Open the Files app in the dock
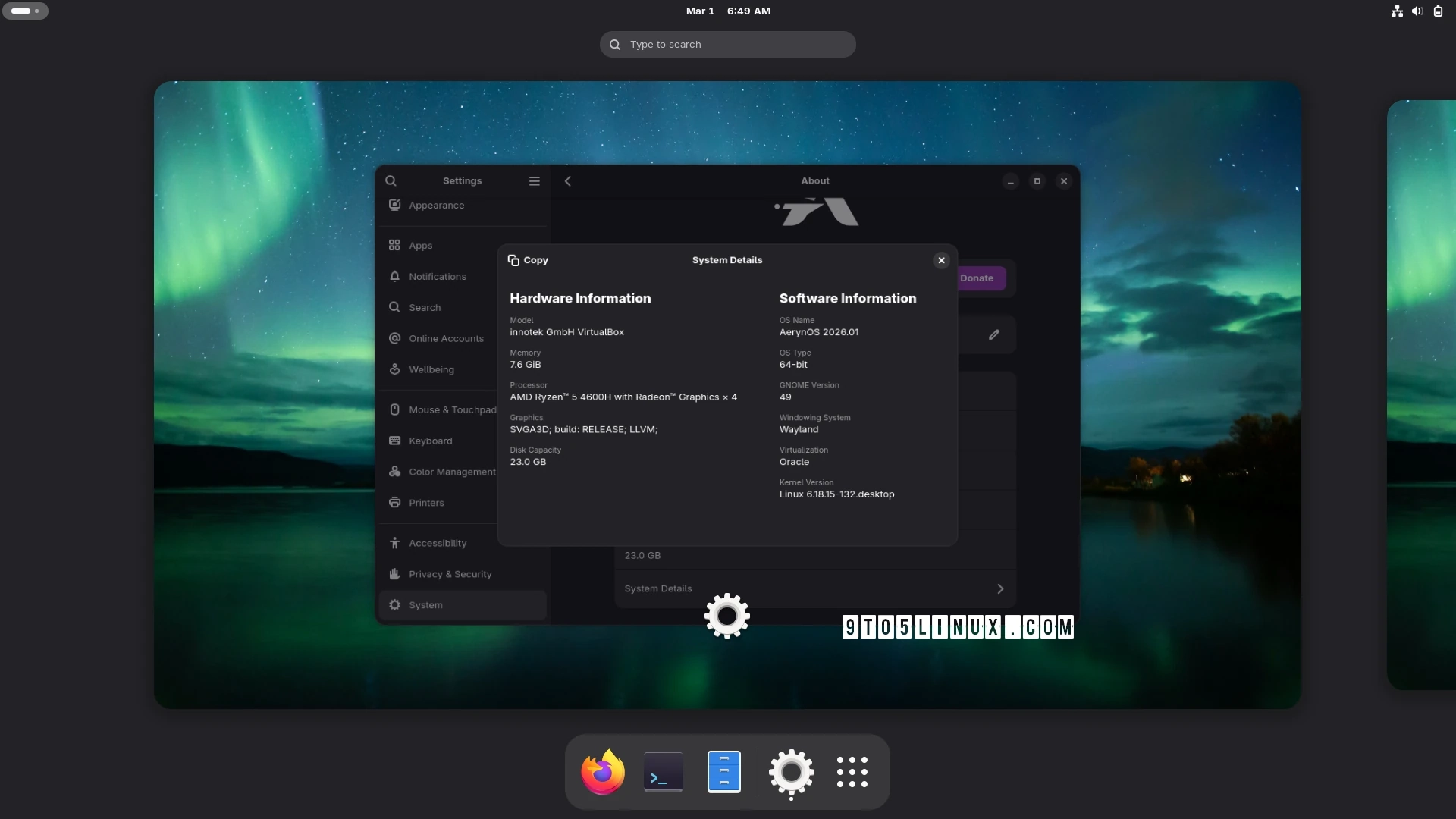This screenshot has height=819, width=1456. click(723, 772)
